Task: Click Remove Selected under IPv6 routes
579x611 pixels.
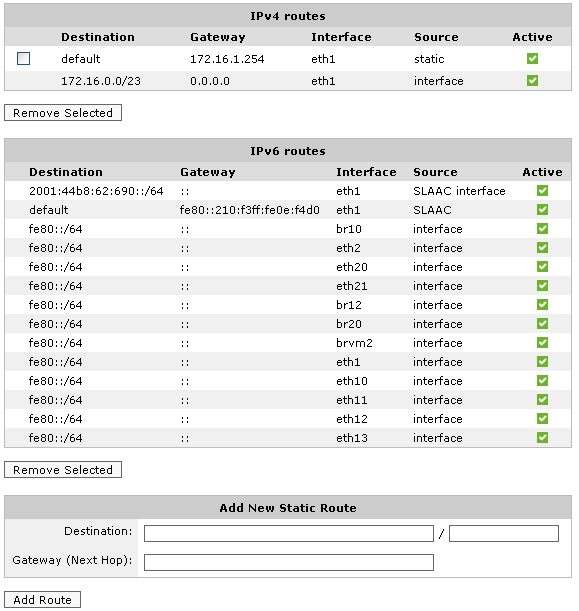Action: click(63, 470)
